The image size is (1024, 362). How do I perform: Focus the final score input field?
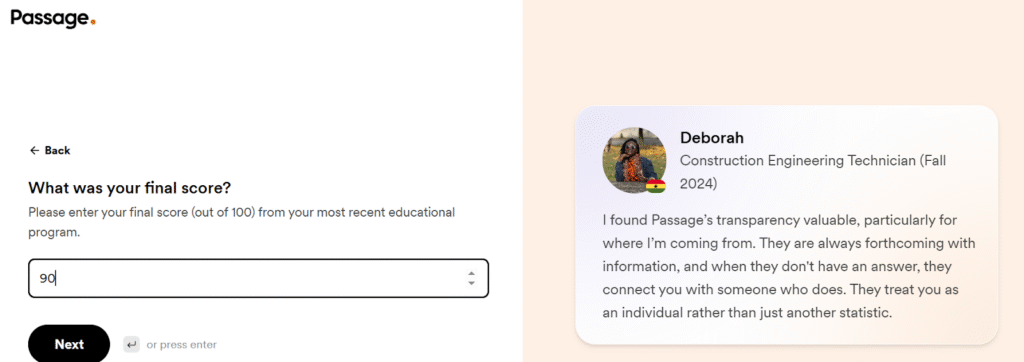(258, 278)
